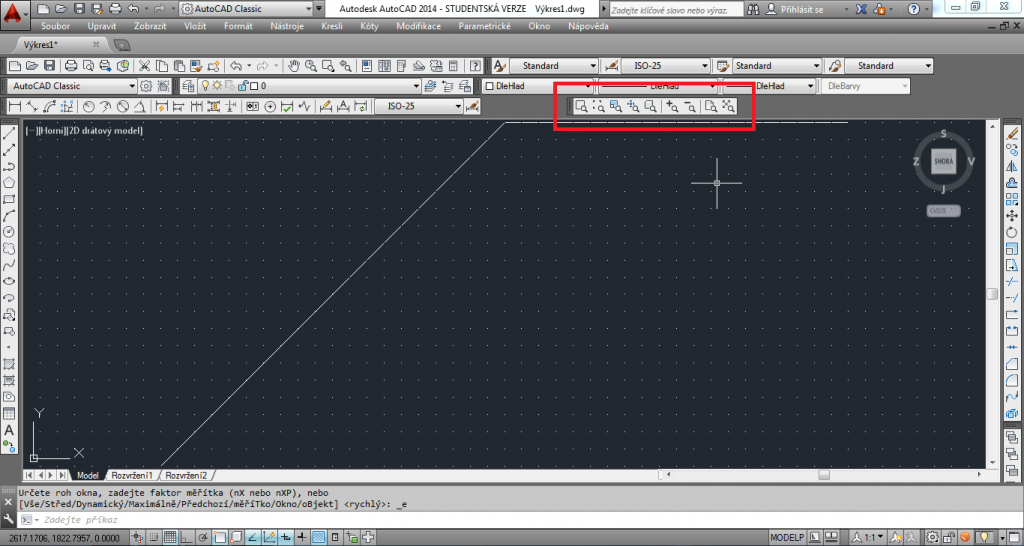Click the color swatch beside DleHlad

click(489, 86)
